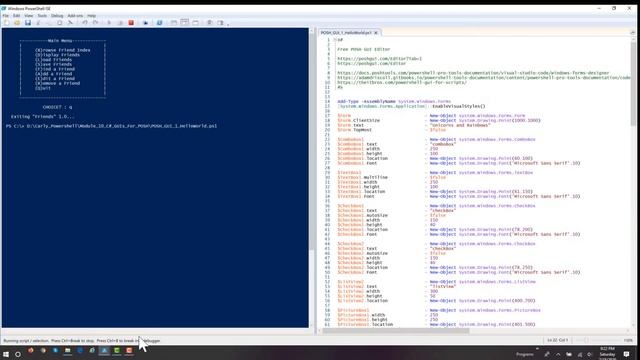The height and width of the screenshot is (360, 640).
Task: Click the docs.poshtools.com URL on line 8
Action: 473,73
